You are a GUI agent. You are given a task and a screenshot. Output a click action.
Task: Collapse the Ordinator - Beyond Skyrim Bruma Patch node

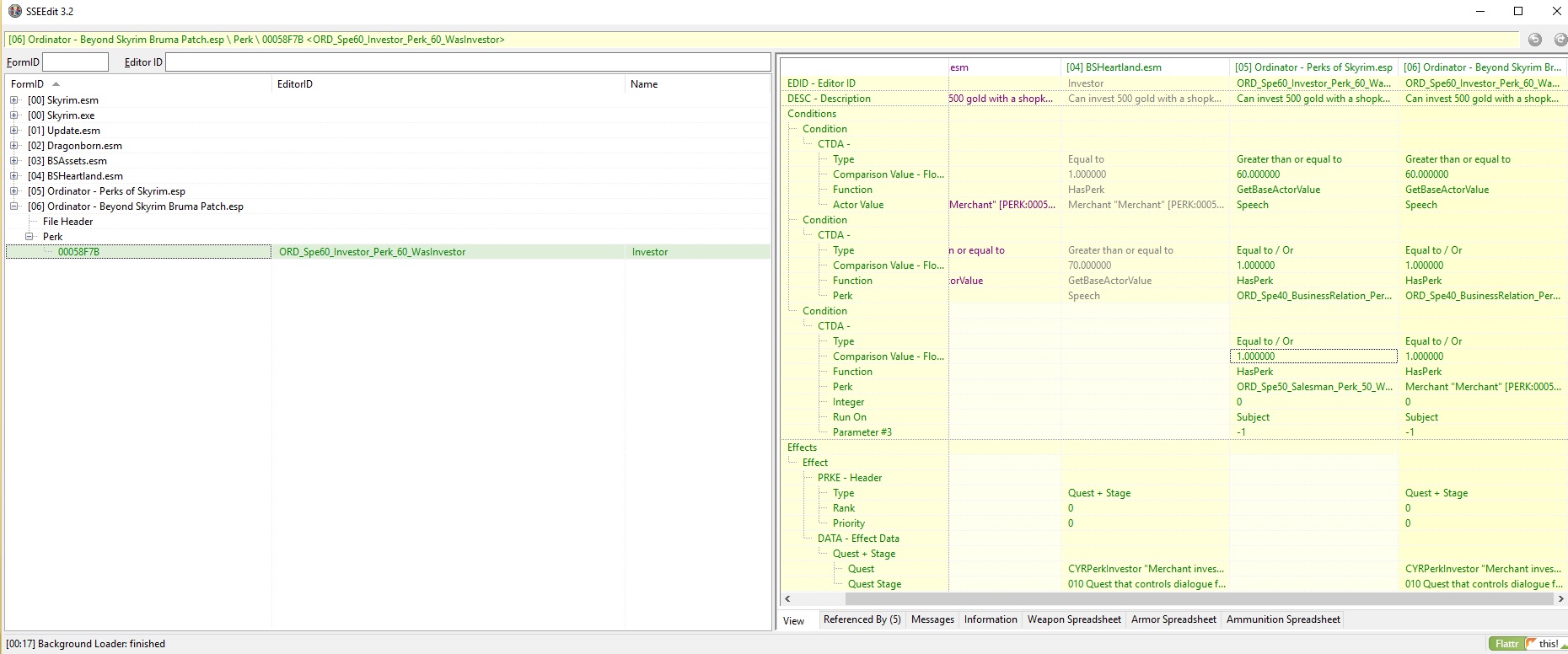click(x=14, y=206)
